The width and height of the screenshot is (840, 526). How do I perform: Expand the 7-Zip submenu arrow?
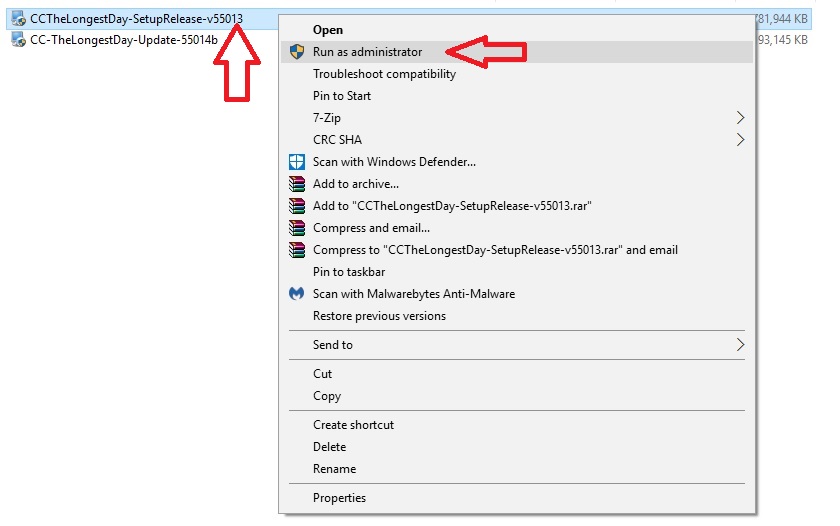click(740, 118)
